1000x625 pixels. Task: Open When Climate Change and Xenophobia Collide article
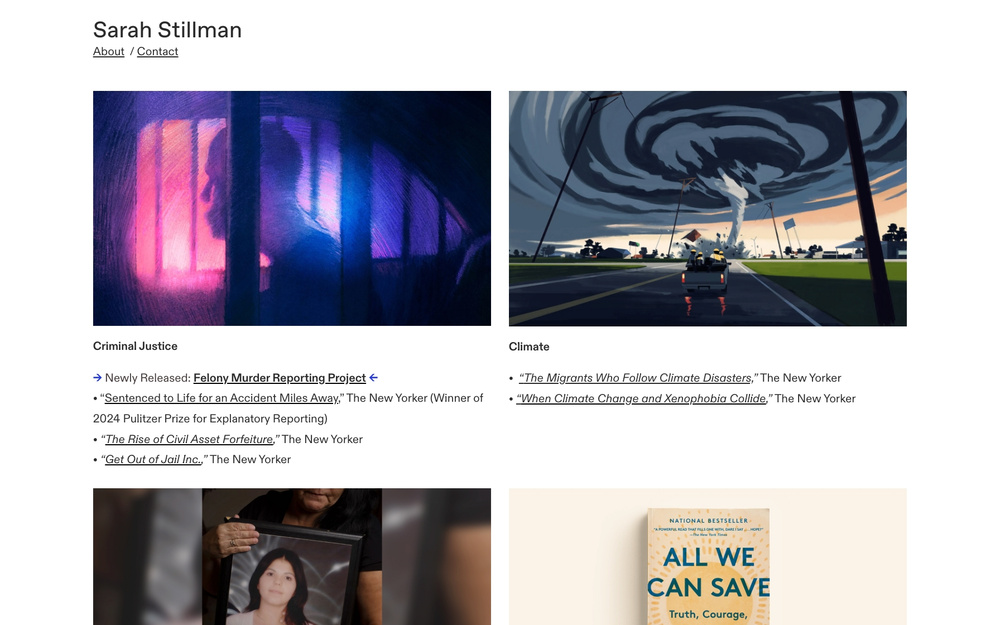(x=642, y=399)
